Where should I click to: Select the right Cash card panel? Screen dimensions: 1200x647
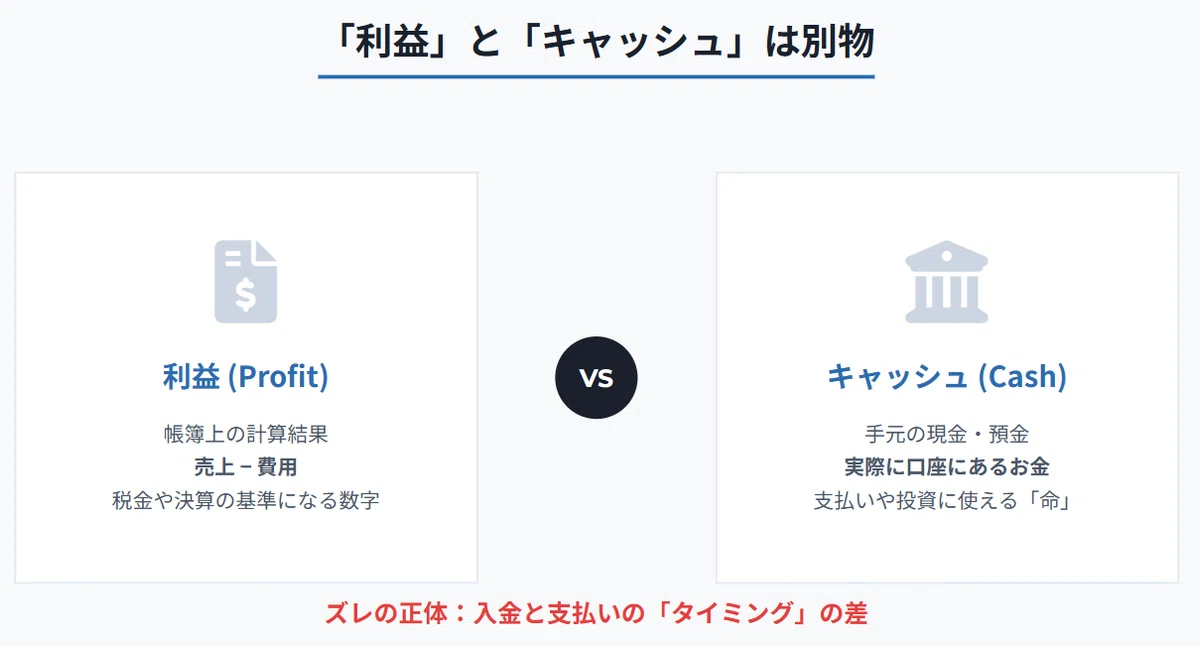(947, 377)
